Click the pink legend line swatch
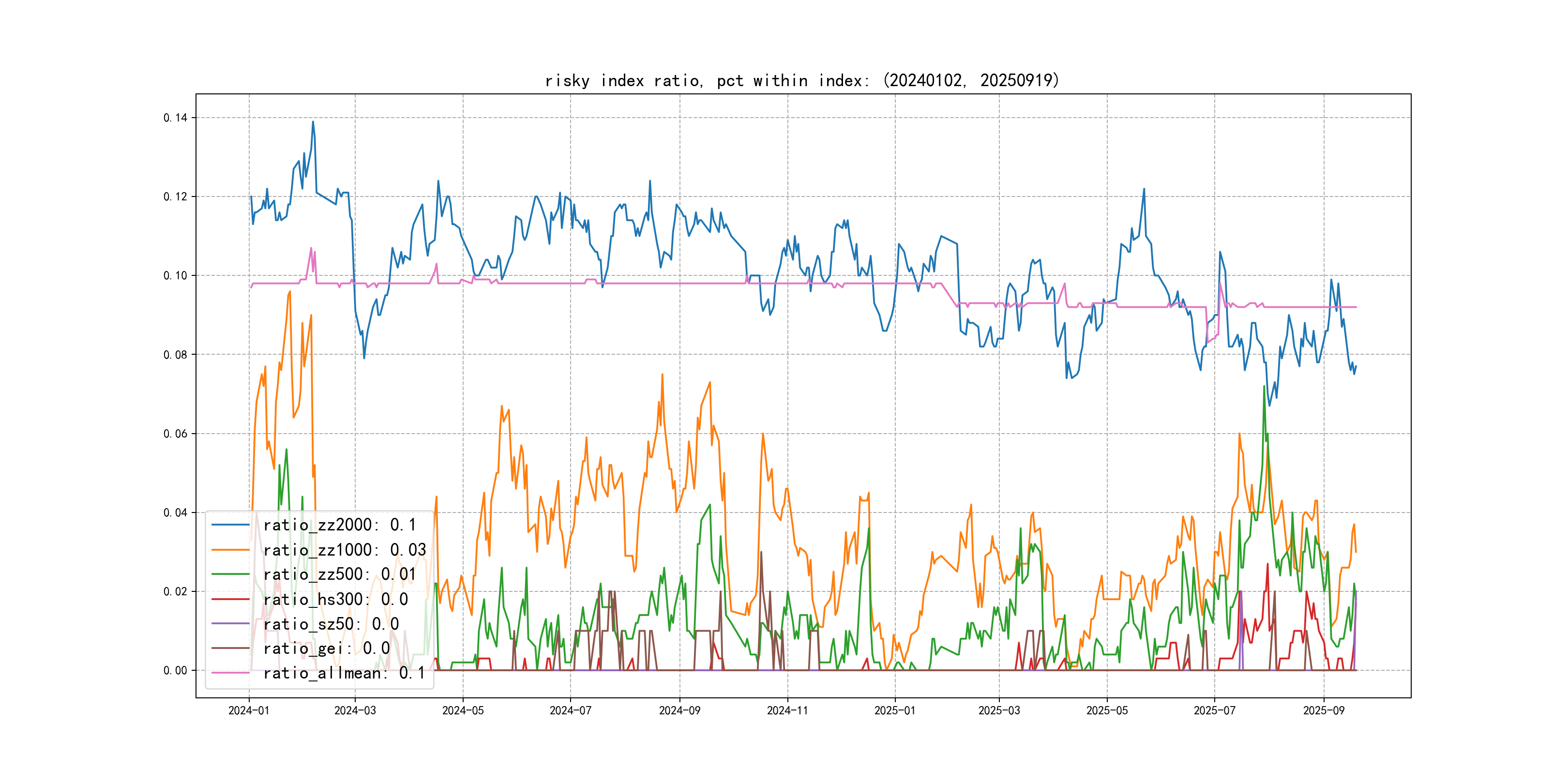The width and height of the screenshot is (1568, 784). pyautogui.click(x=230, y=673)
